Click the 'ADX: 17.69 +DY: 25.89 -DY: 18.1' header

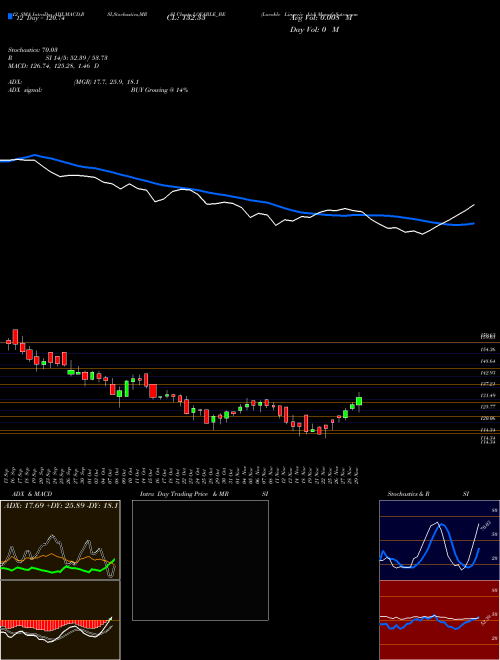61,505
